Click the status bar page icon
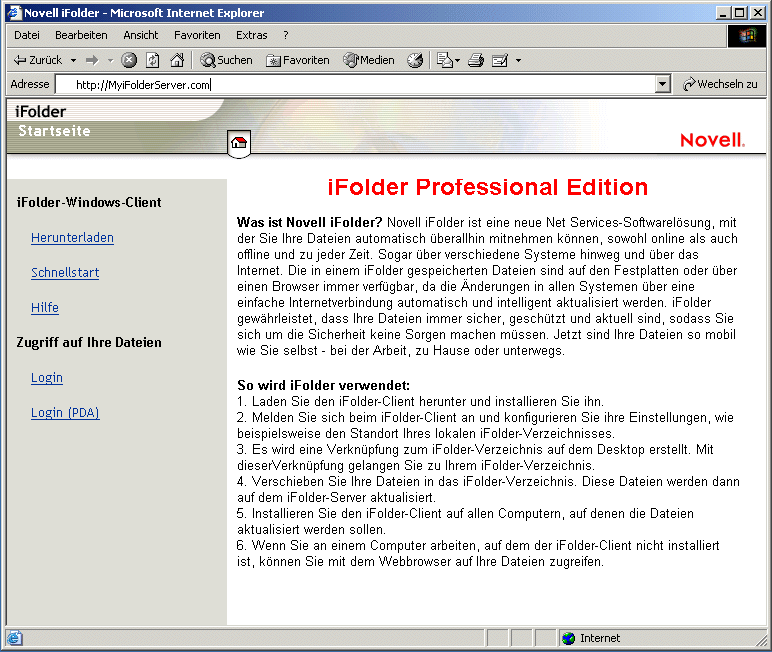This screenshot has height=652, width=772. coord(14,638)
